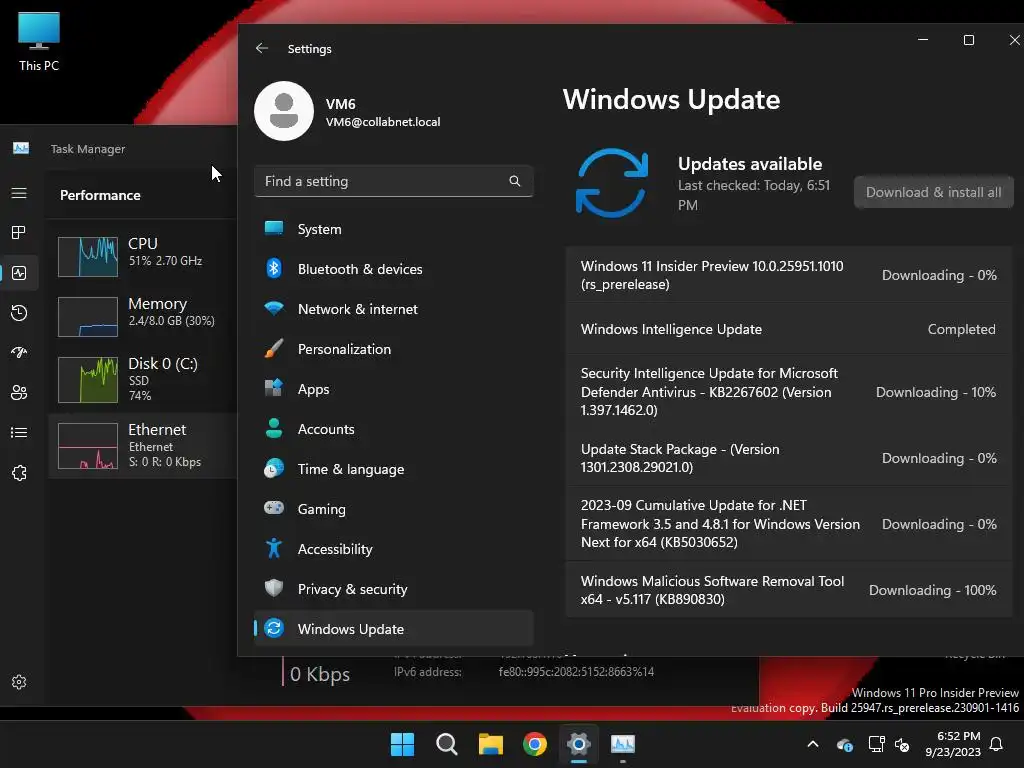1024x768 pixels.
Task: Open File Explorer from taskbar
Action: 490,744
